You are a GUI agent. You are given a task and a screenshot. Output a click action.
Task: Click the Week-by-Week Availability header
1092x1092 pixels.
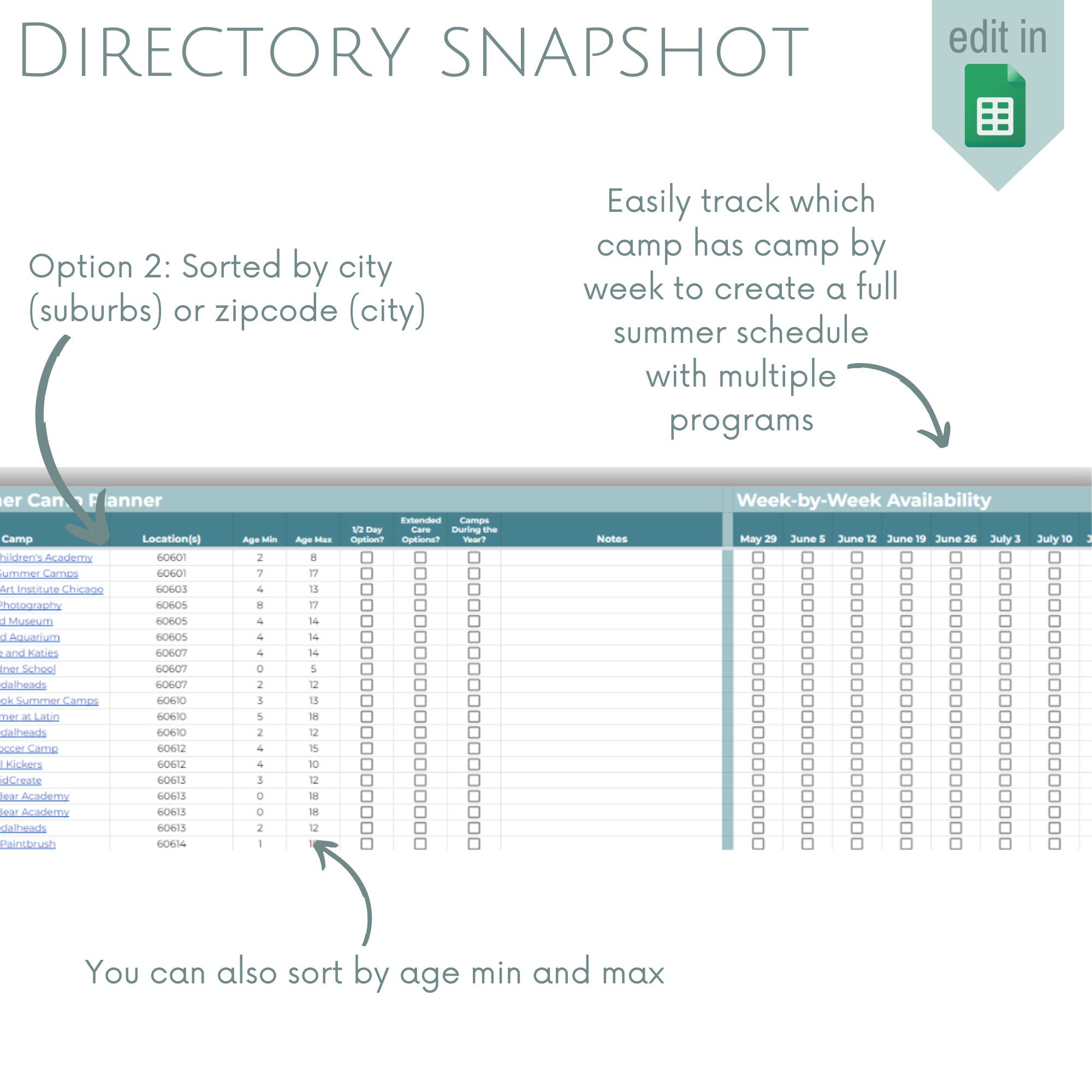tap(864, 500)
